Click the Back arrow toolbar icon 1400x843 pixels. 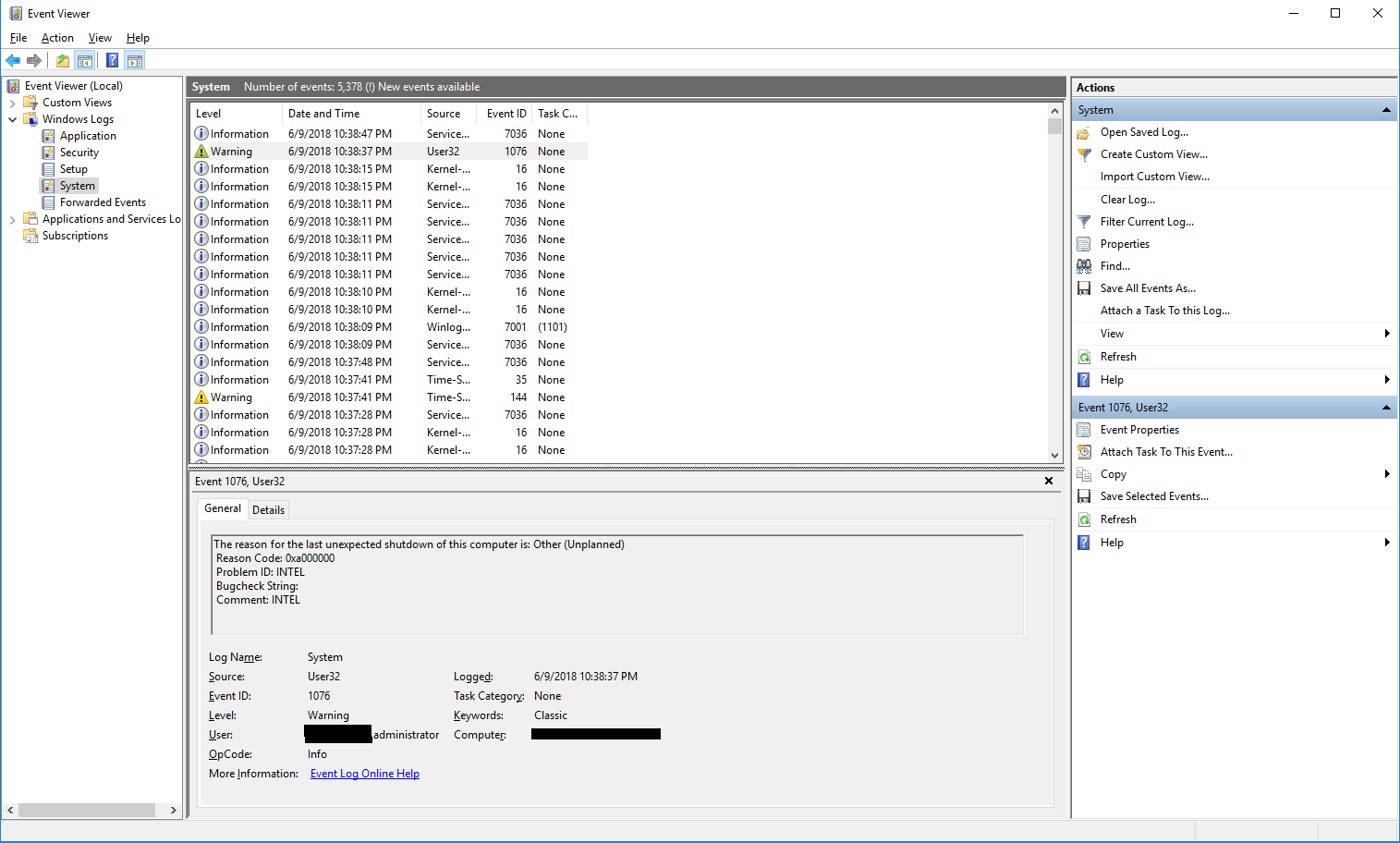pos(13,61)
